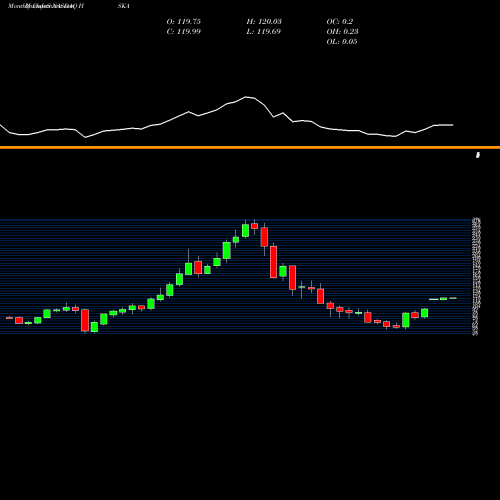Click the 'OC: 0.2' reading
Image resolution: width=500 pixels, height=500 pixels.
click(x=340, y=22)
